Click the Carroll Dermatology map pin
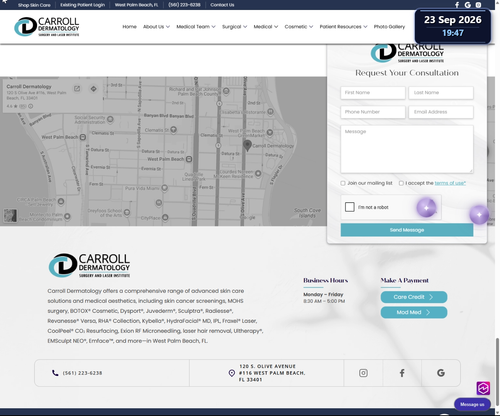The width and height of the screenshot is (500, 416). click(x=247, y=145)
